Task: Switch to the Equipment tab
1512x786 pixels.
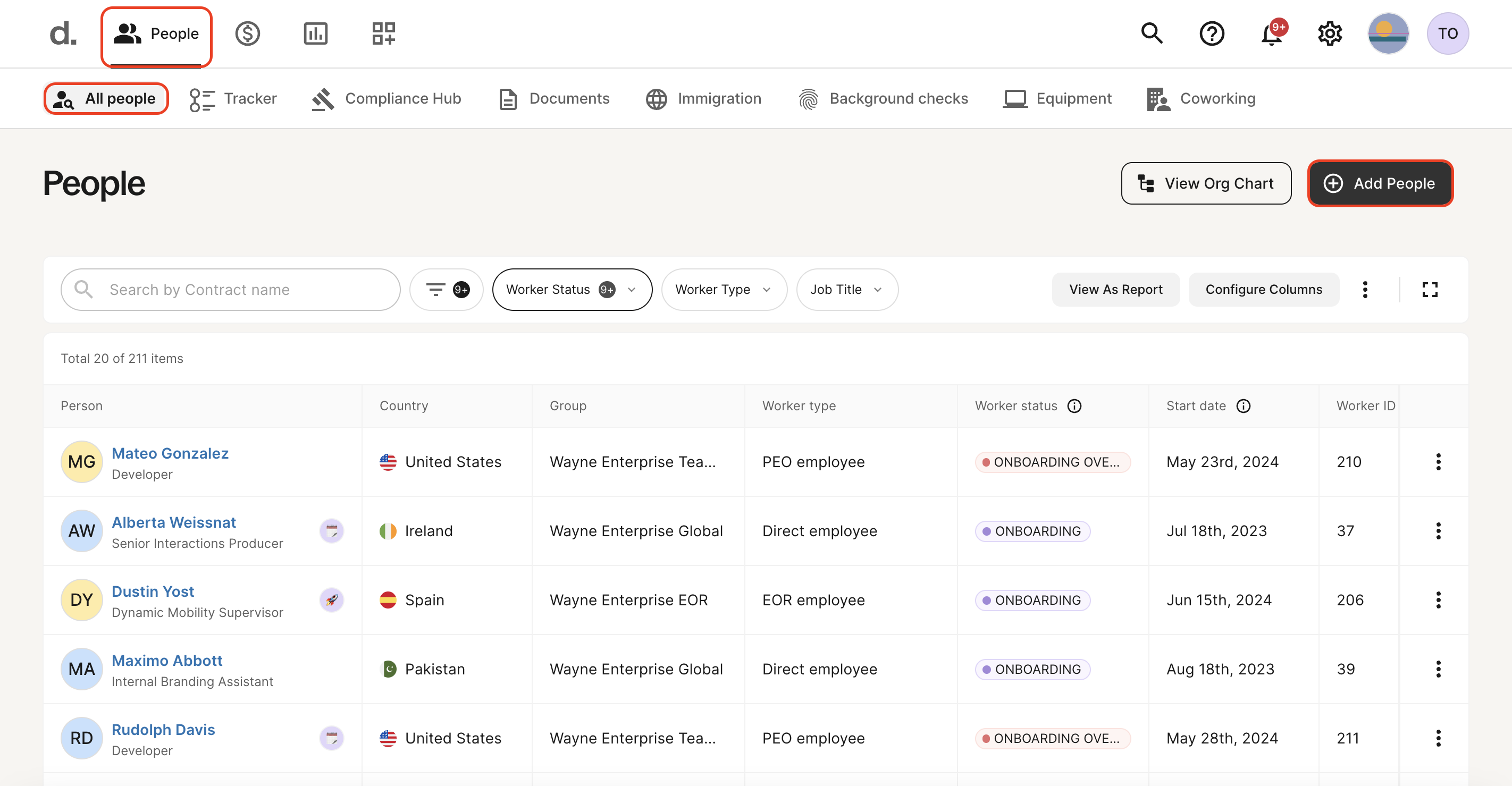Action: (x=1057, y=98)
